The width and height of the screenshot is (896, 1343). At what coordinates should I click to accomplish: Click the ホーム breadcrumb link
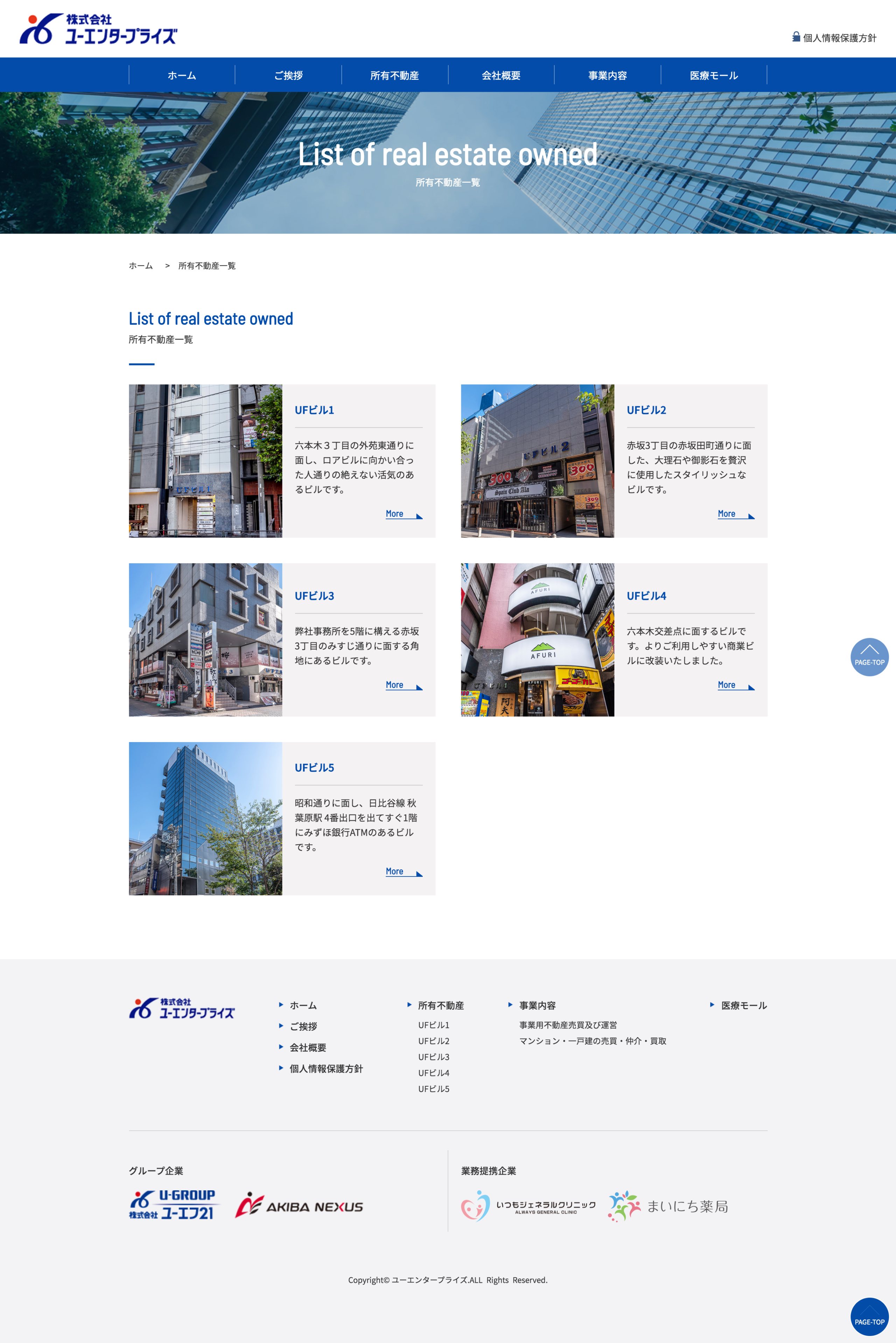pos(141,266)
